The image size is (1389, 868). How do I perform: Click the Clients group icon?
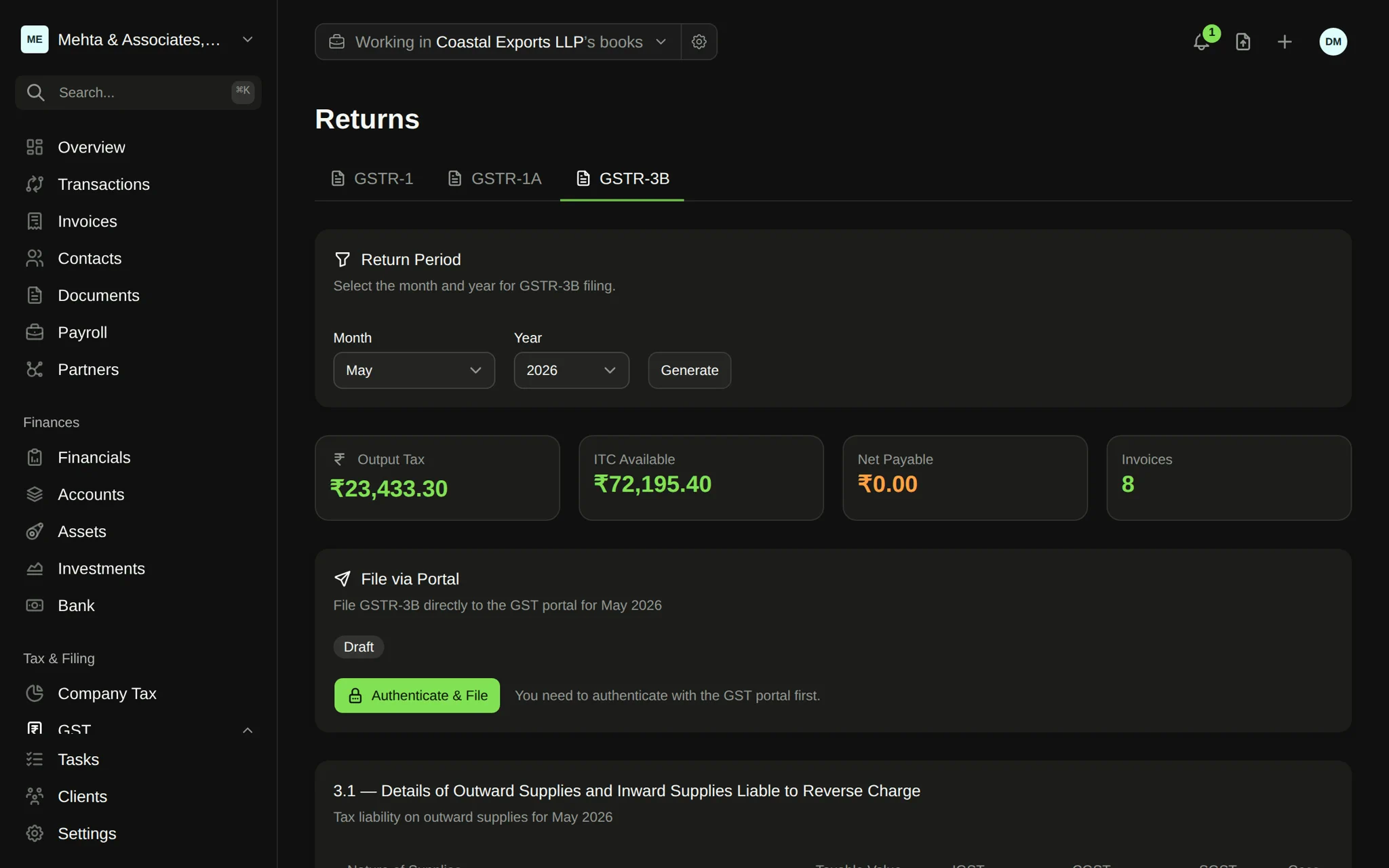coord(35,797)
